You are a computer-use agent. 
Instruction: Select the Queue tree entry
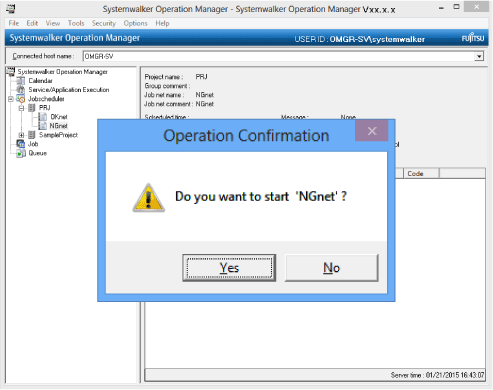pyautogui.click(x=38, y=153)
